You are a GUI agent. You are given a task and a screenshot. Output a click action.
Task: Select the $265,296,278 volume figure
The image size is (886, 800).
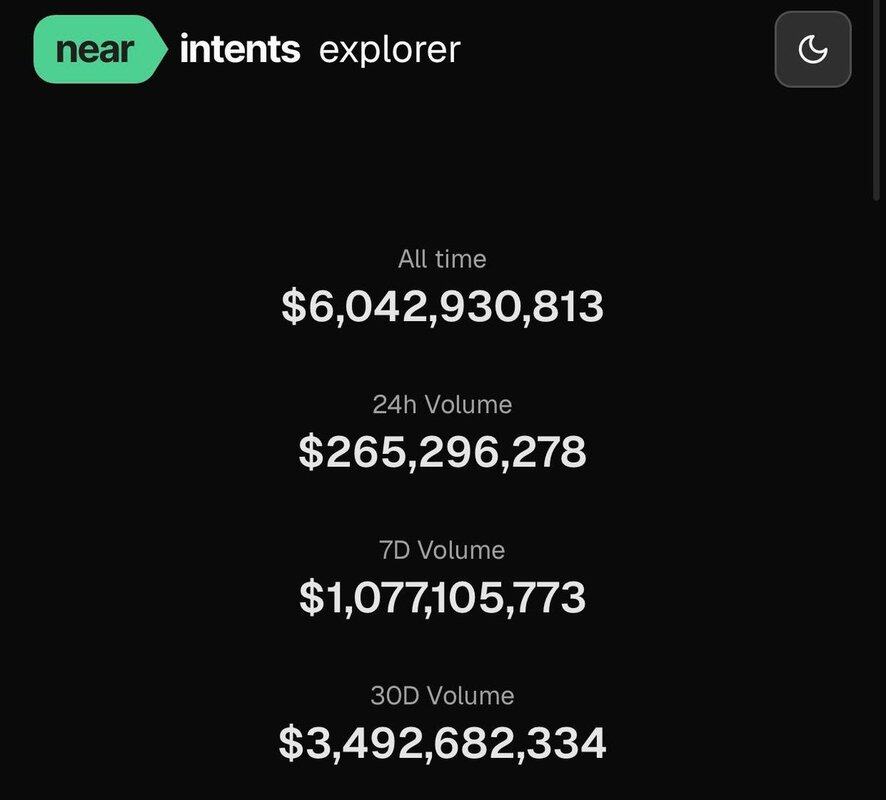pyautogui.click(x=442, y=452)
